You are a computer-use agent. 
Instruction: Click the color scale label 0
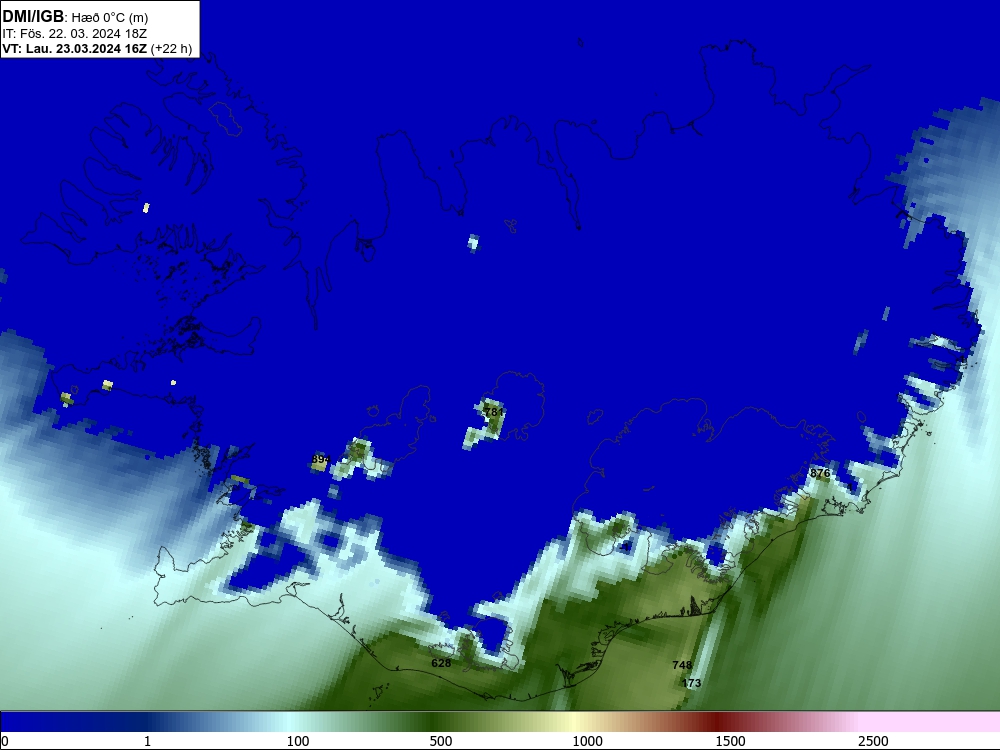coord(5,741)
